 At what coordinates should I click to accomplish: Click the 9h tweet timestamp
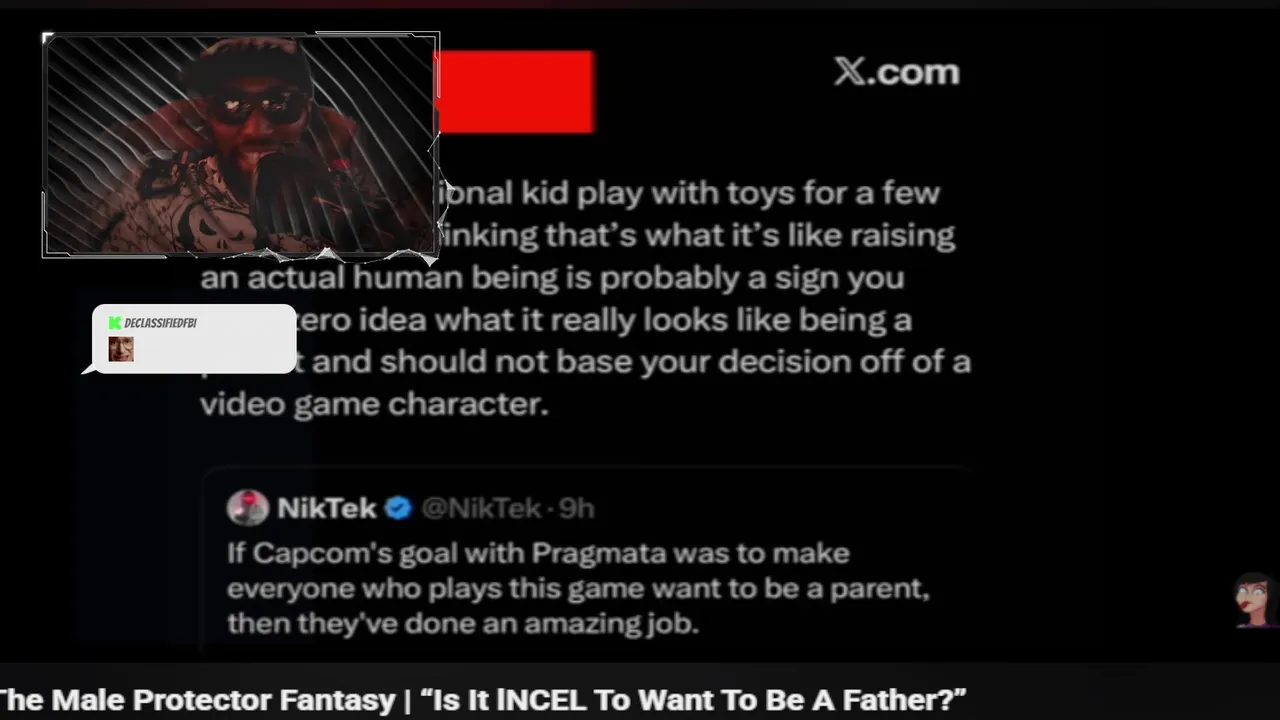[x=577, y=508]
